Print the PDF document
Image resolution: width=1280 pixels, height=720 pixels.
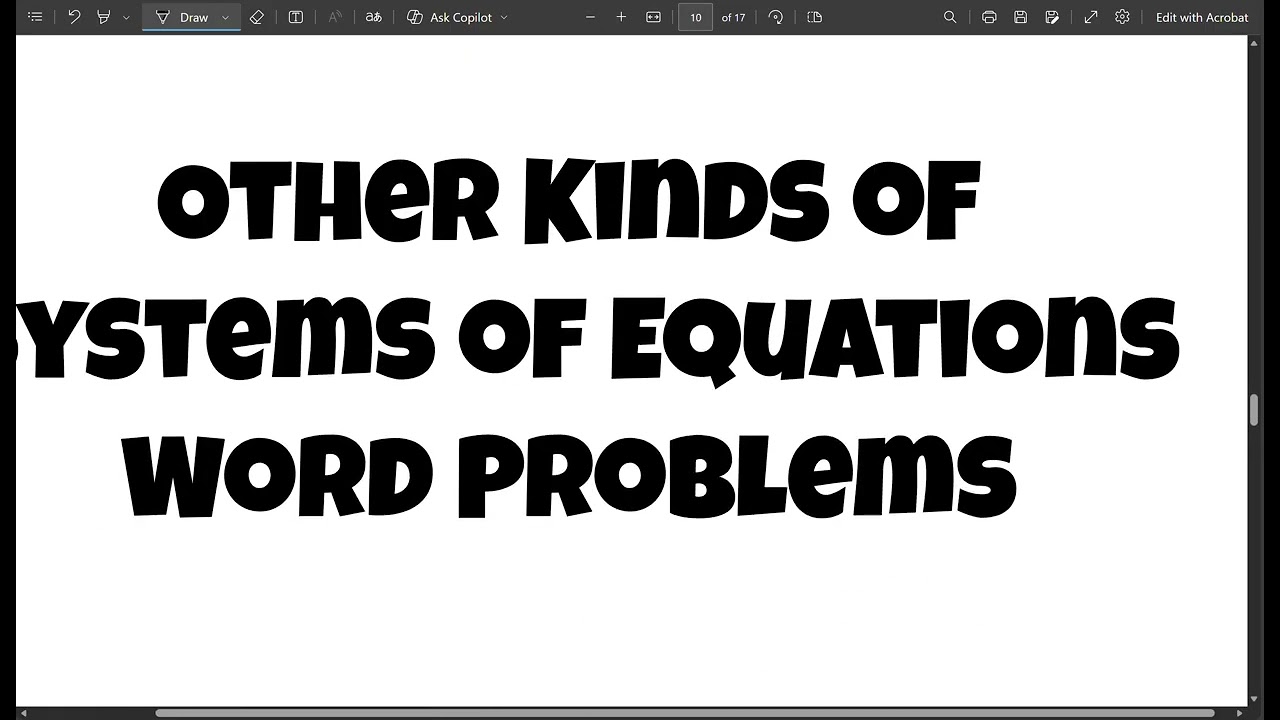[989, 17]
